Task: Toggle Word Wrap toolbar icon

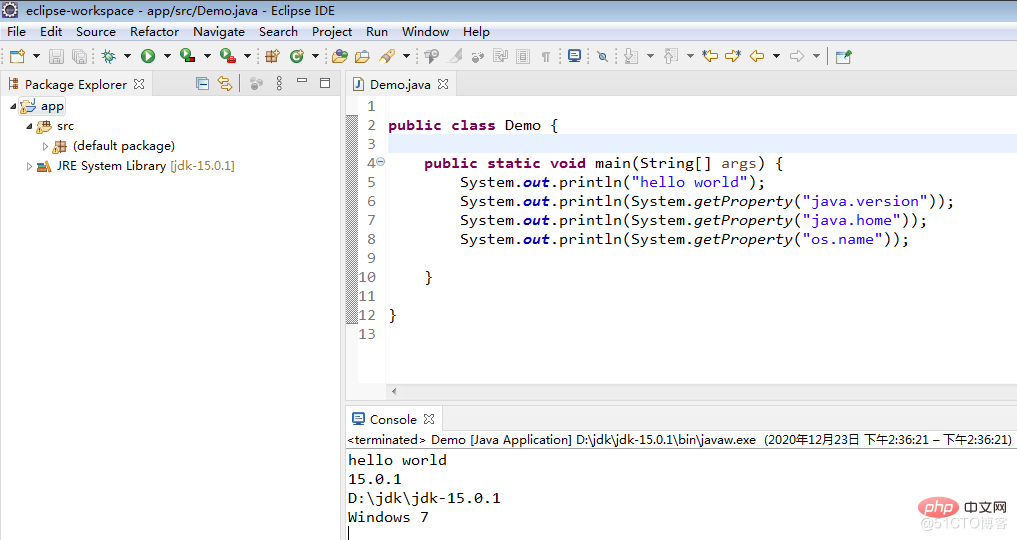Action: tap(501, 56)
